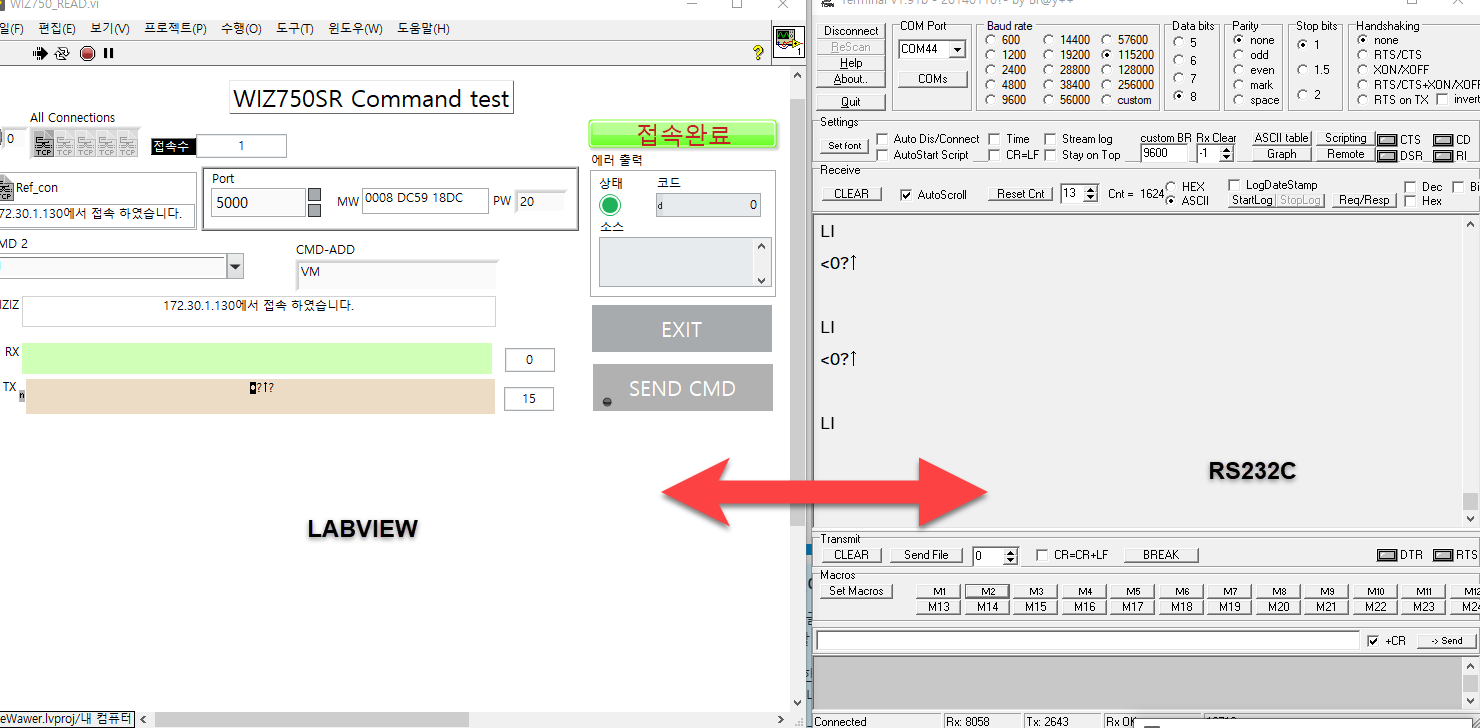The width and height of the screenshot is (1480, 728).
Task: Open LabVIEW context help question mark icon
Action: (x=758, y=53)
